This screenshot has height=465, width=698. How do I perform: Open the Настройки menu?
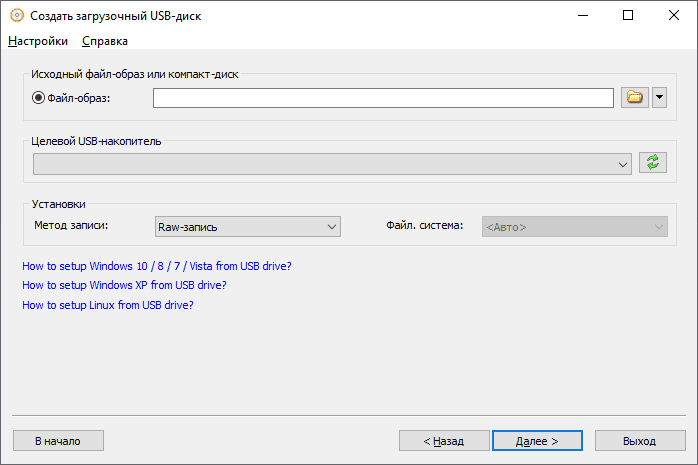click(x=38, y=41)
